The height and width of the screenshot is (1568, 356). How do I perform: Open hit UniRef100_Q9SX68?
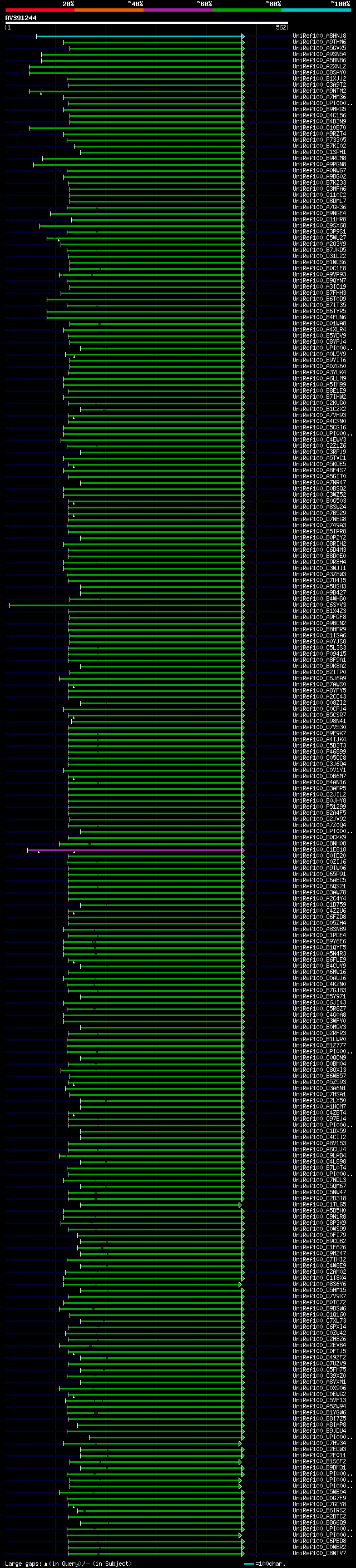click(319, 226)
